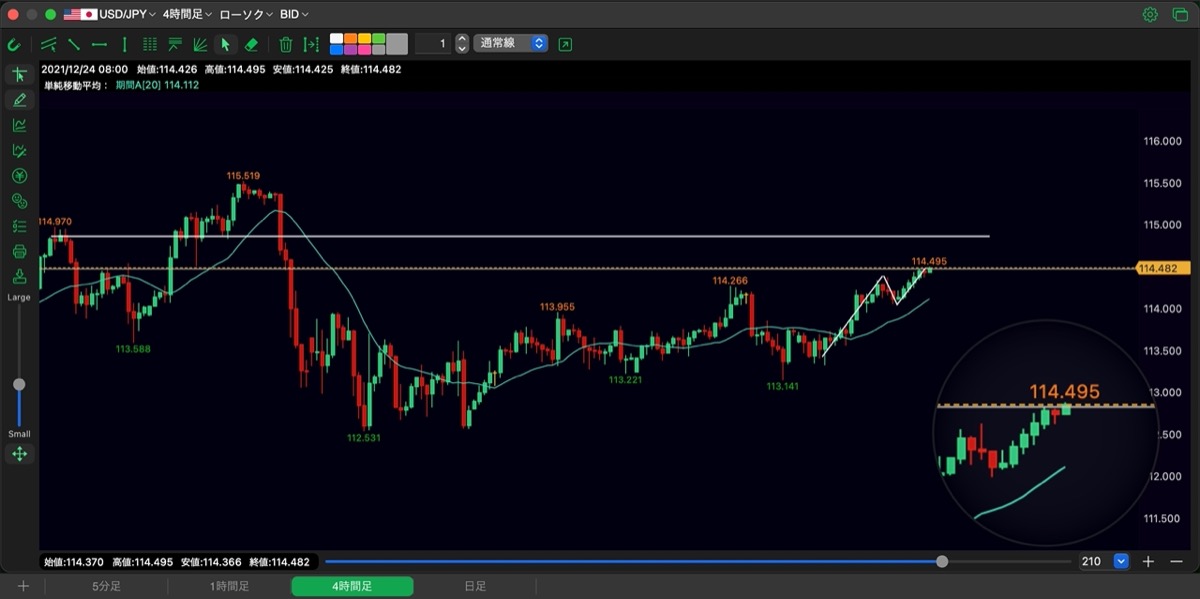Open the dropdown beside the 210 bar count
The height and width of the screenshot is (599, 1200).
pyautogui.click(x=1121, y=562)
